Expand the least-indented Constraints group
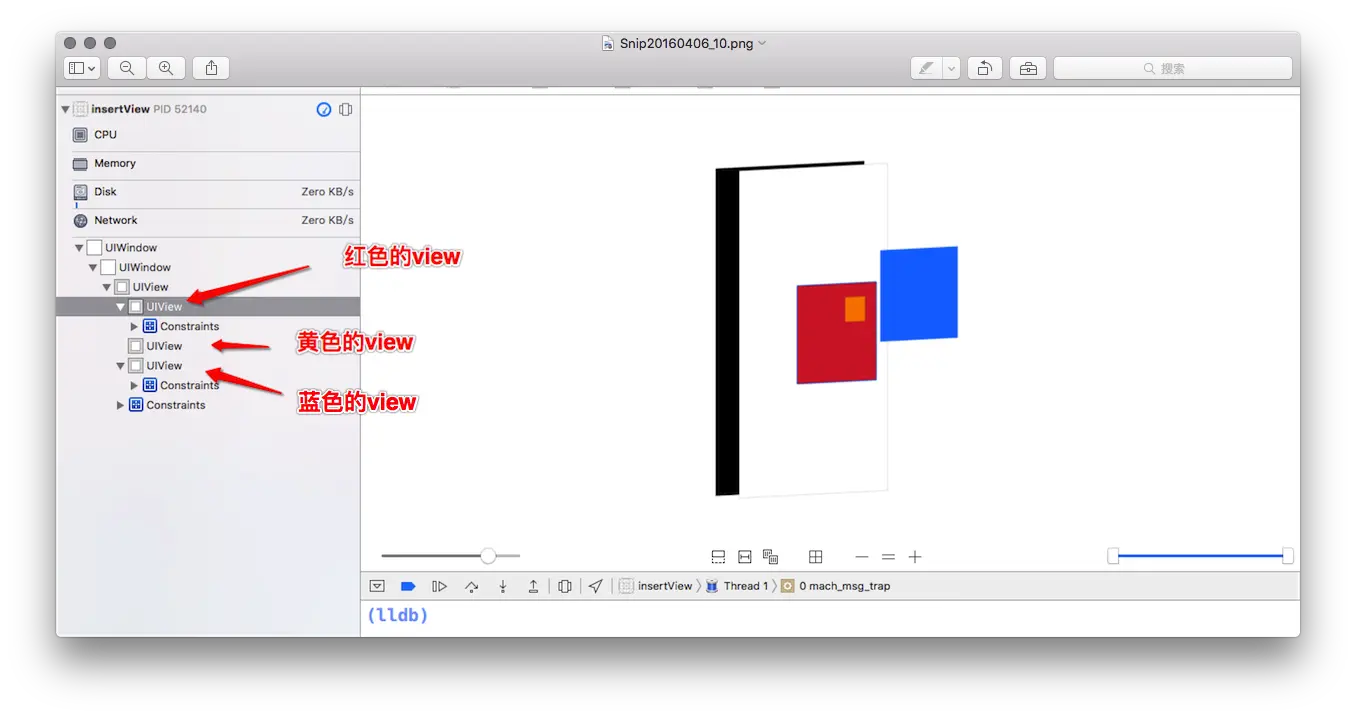The width and height of the screenshot is (1356, 717). [x=121, y=405]
